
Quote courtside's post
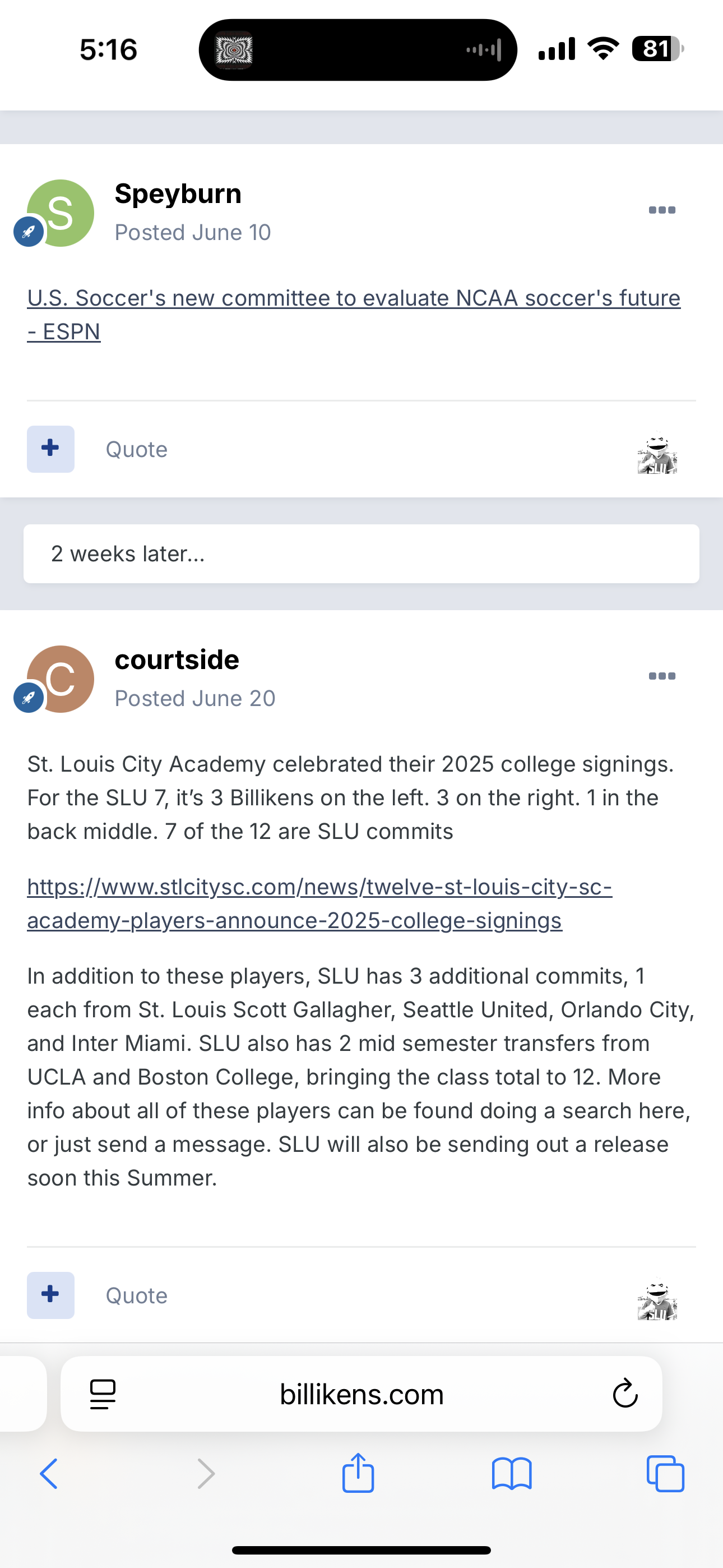tap(136, 1295)
